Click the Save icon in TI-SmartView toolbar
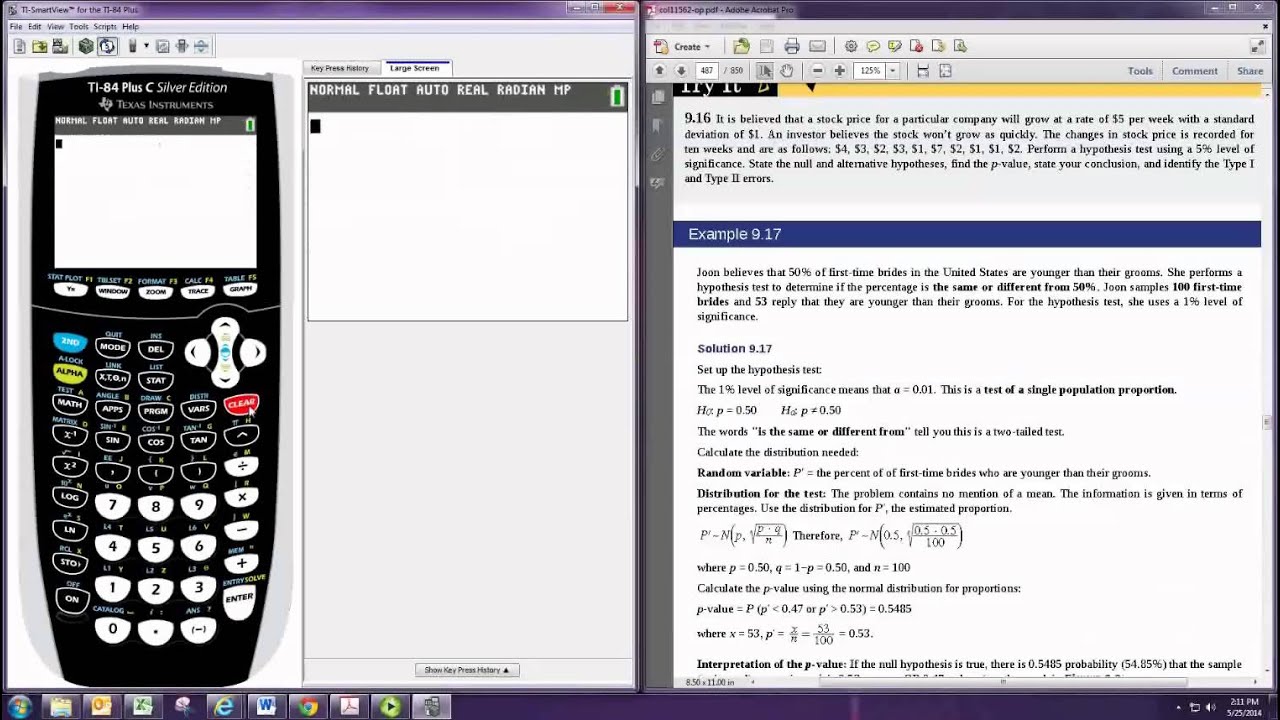The image size is (1280, 720). [x=59, y=46]
